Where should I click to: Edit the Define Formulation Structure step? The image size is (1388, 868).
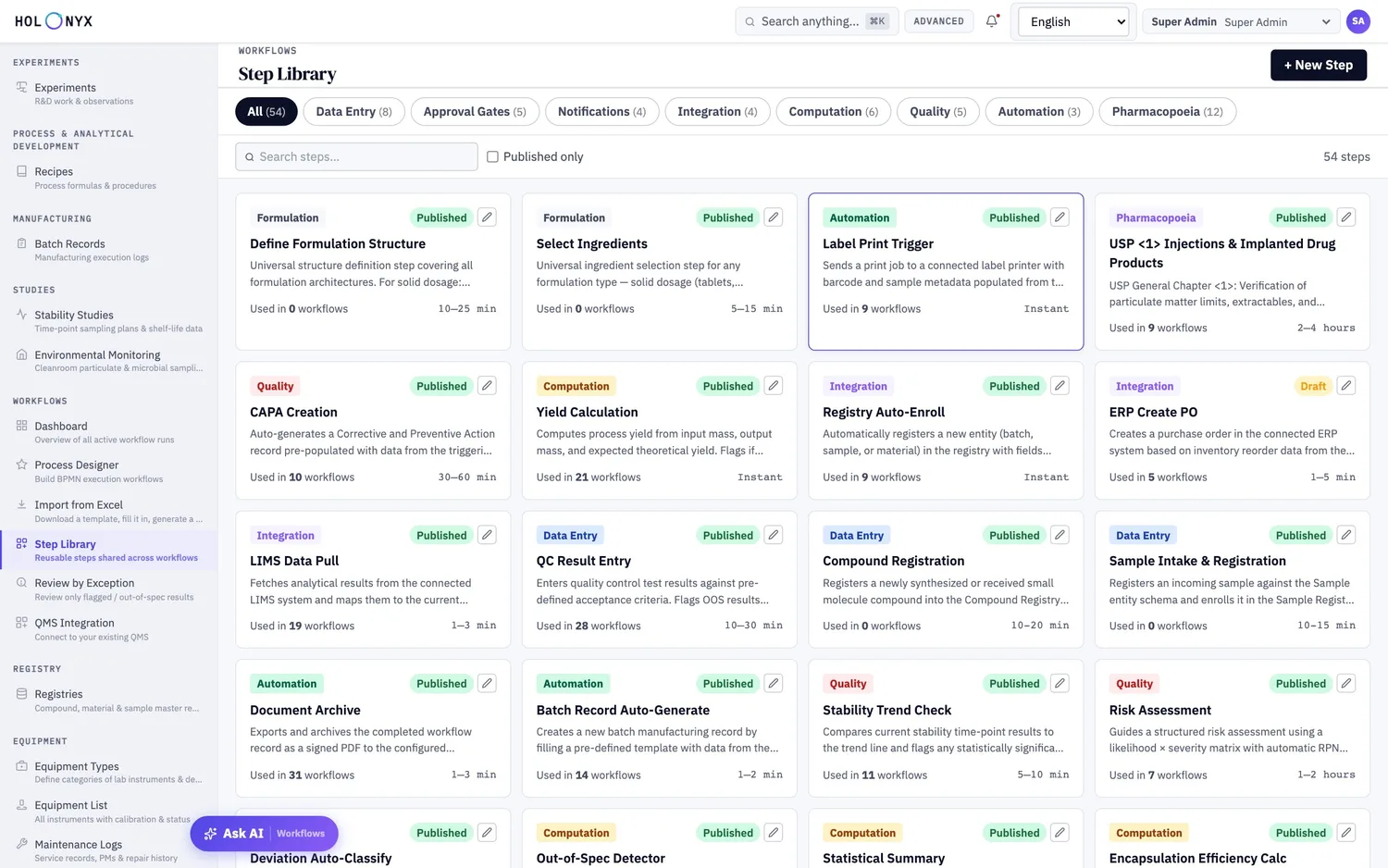click(487, 217)
